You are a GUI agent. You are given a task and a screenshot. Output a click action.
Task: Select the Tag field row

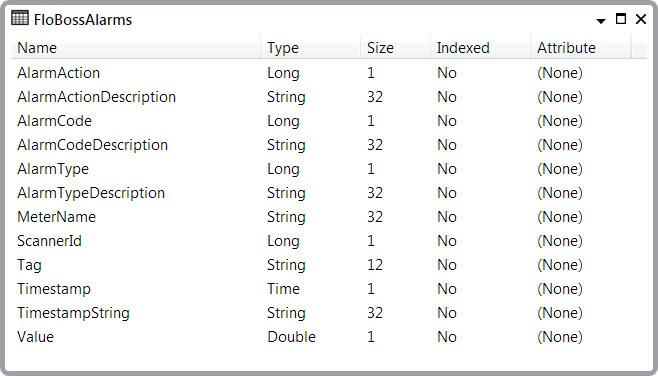[329, 265]
